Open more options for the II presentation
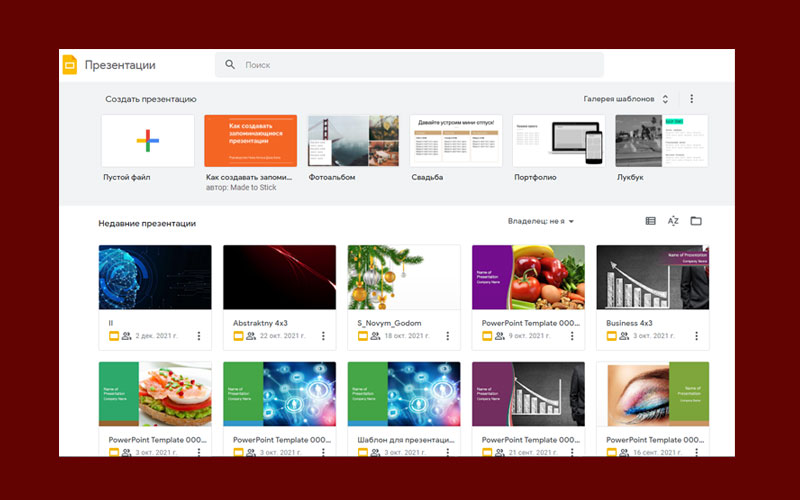The width and height of the screenshot is (800, 500). click(x=199, y=336)
